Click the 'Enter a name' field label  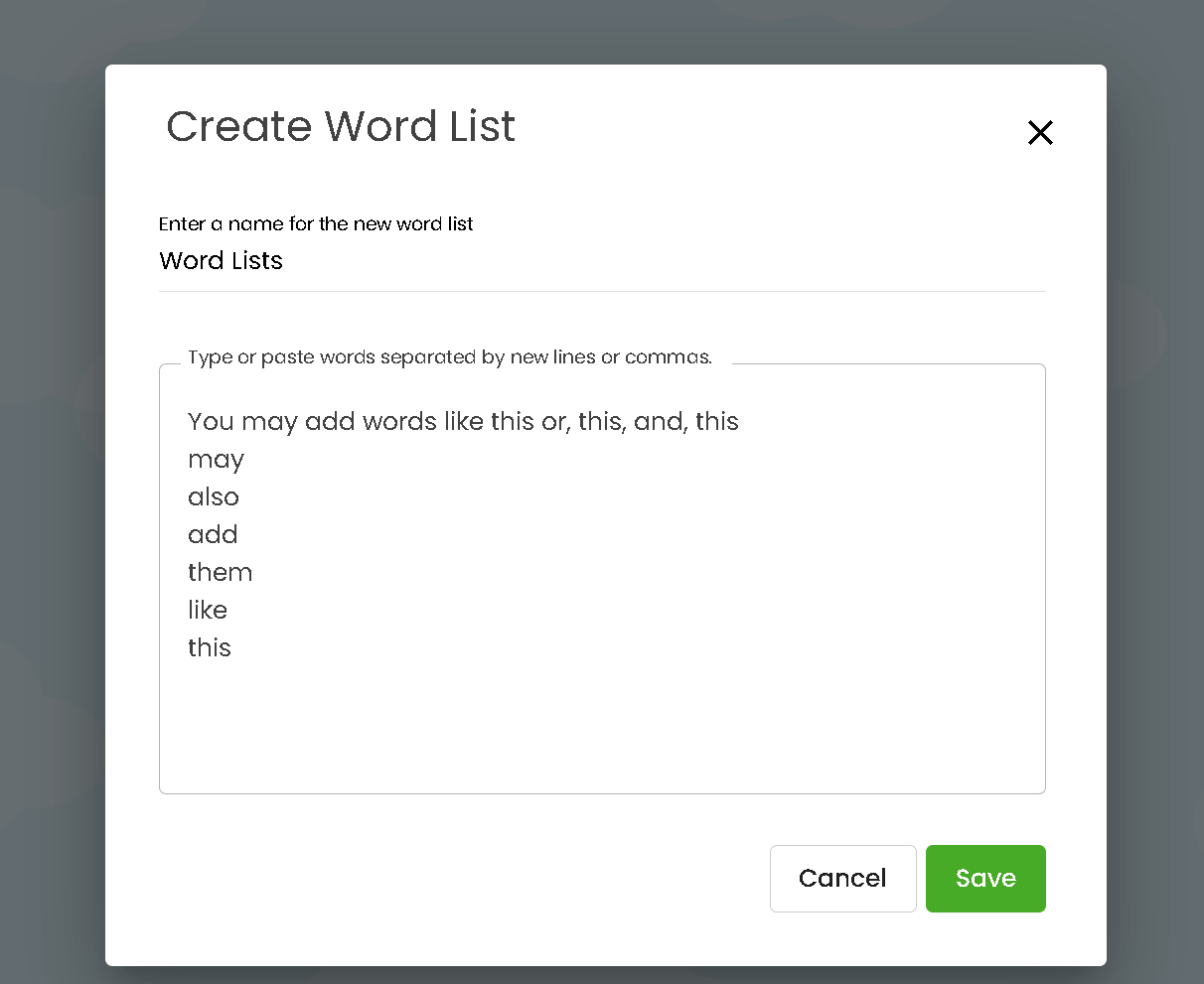316,223
